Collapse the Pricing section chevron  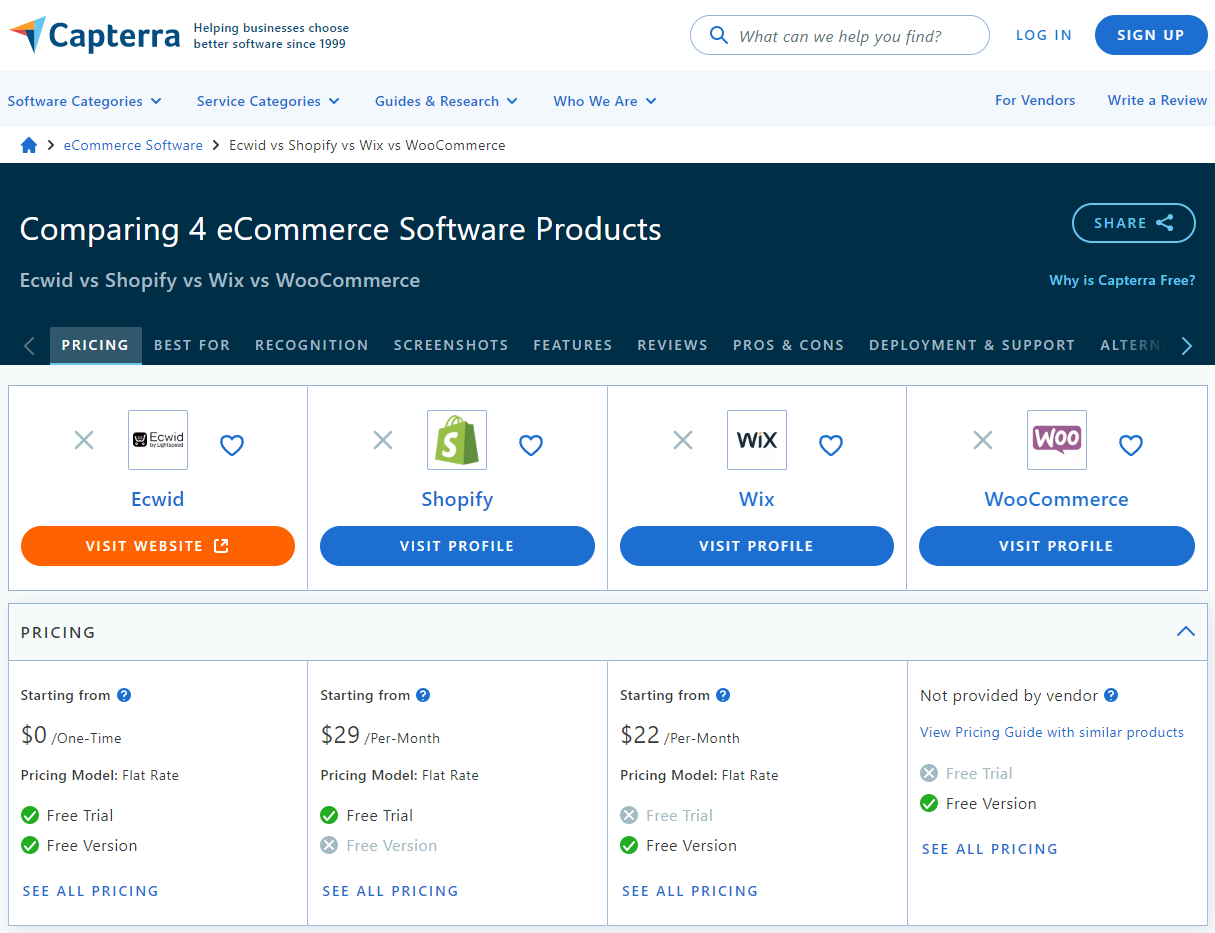pyautogui.click(x=1186, y=631)
